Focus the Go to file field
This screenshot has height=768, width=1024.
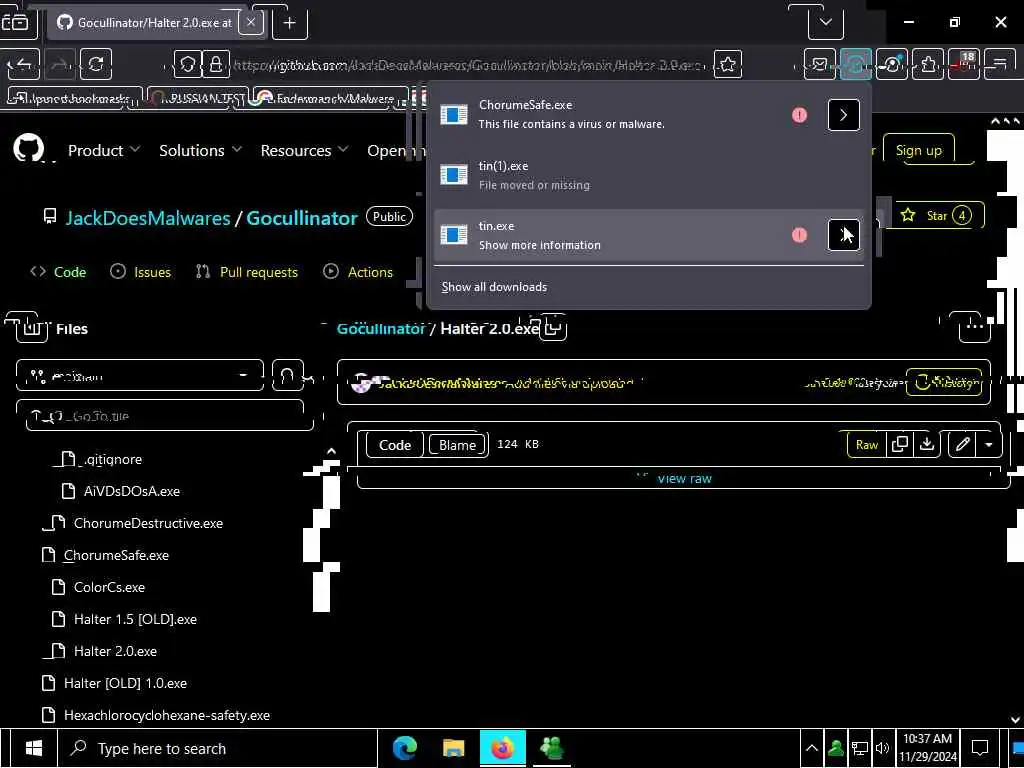tap(165, 416)
